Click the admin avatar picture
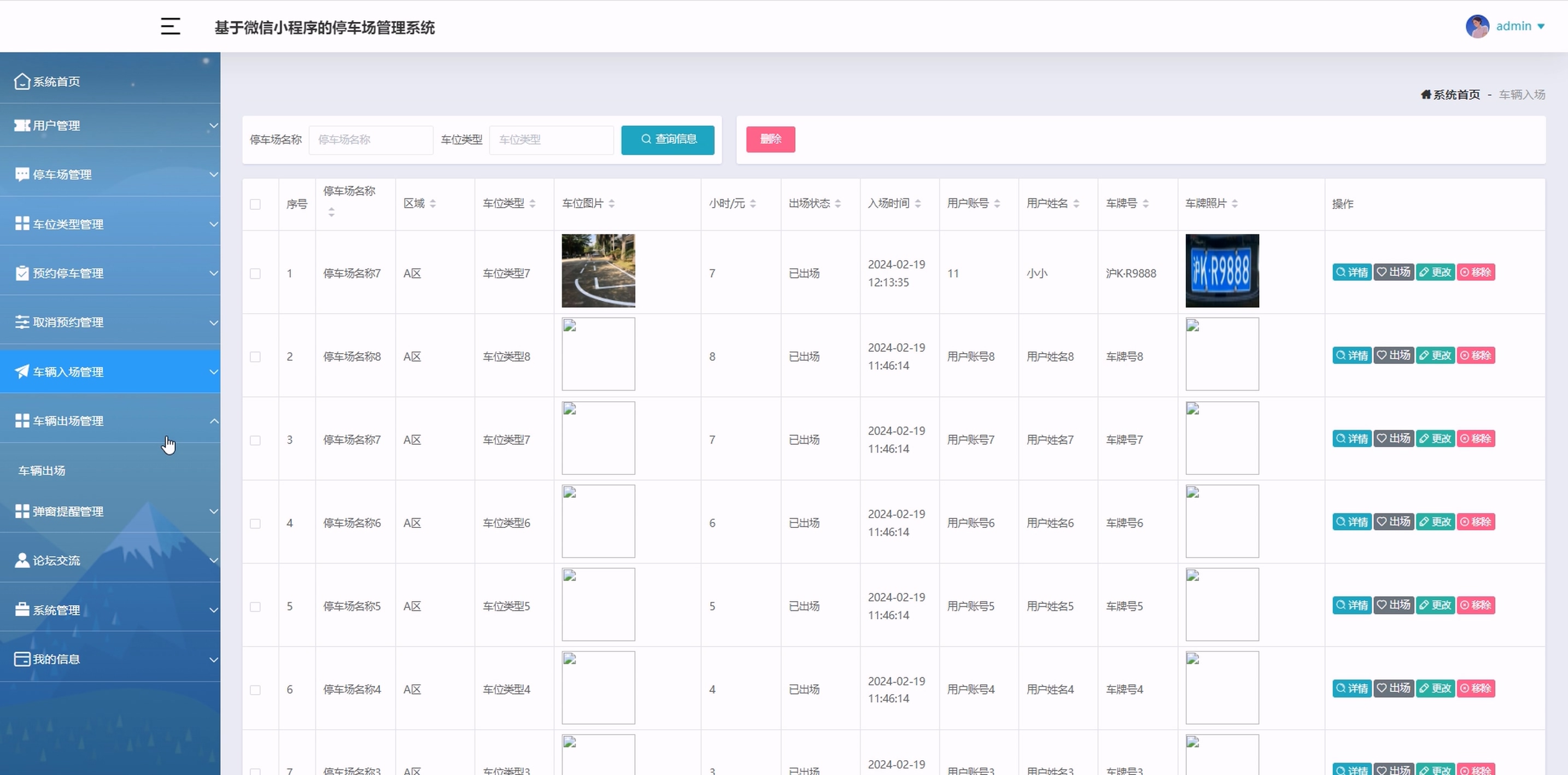The width and height of the screenshot is (1568, 775). (1477, 26)
